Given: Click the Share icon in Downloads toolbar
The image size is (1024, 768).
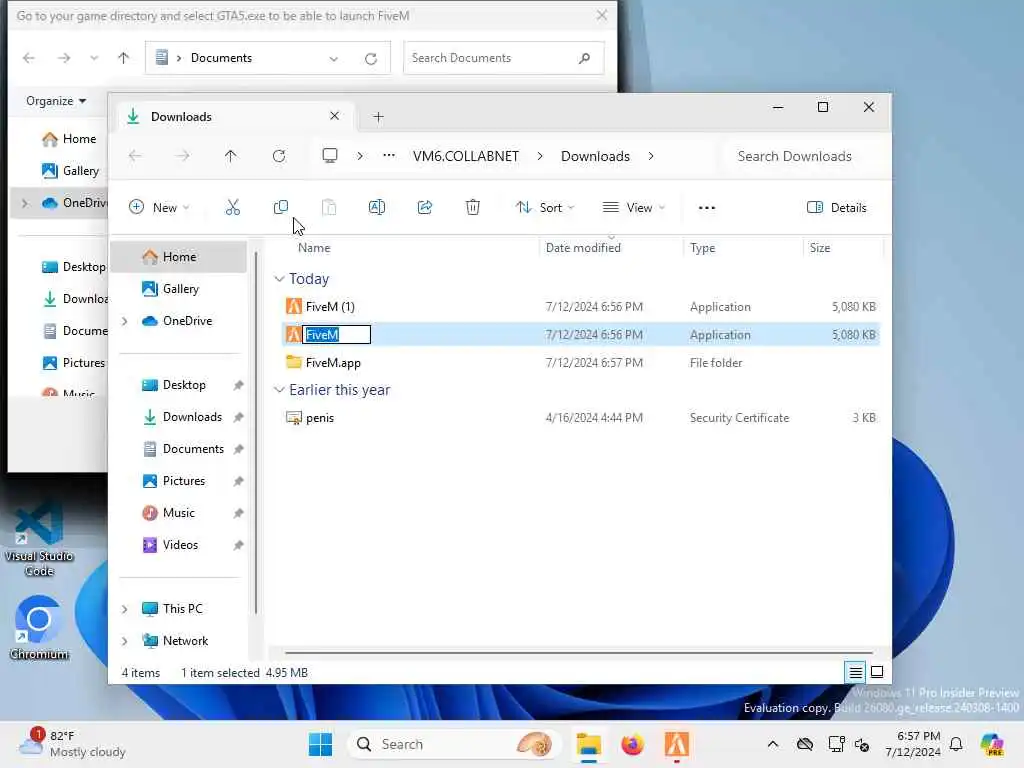Looking at the screenshot, I should [424, 208].
